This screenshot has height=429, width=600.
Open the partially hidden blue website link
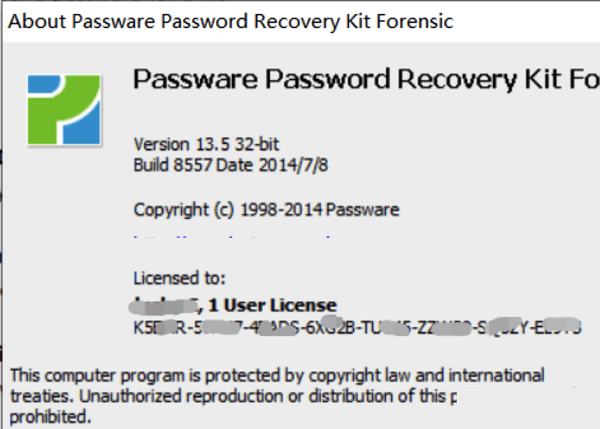[232, 237]
